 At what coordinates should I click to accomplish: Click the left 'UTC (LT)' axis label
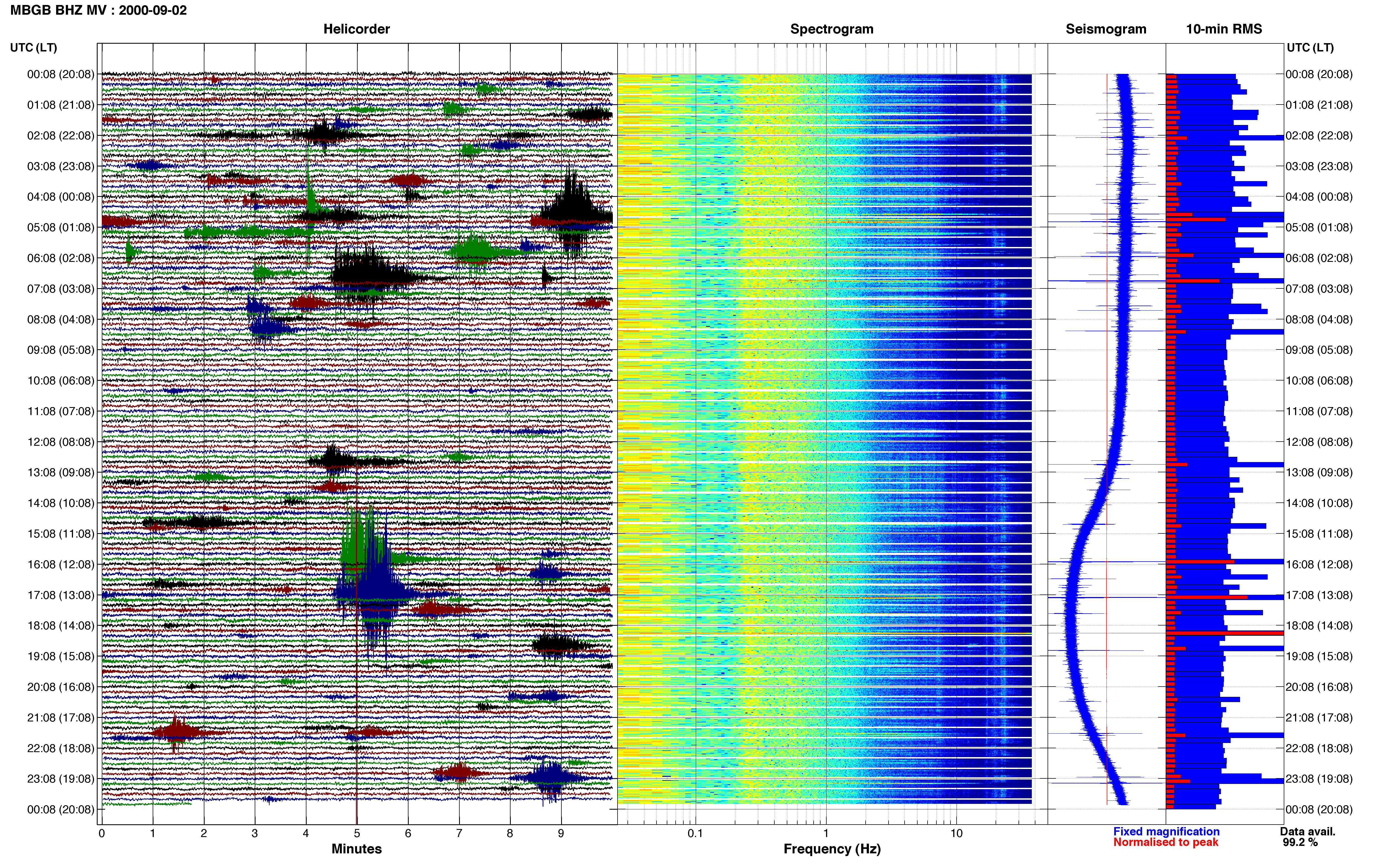click(34, 48)
